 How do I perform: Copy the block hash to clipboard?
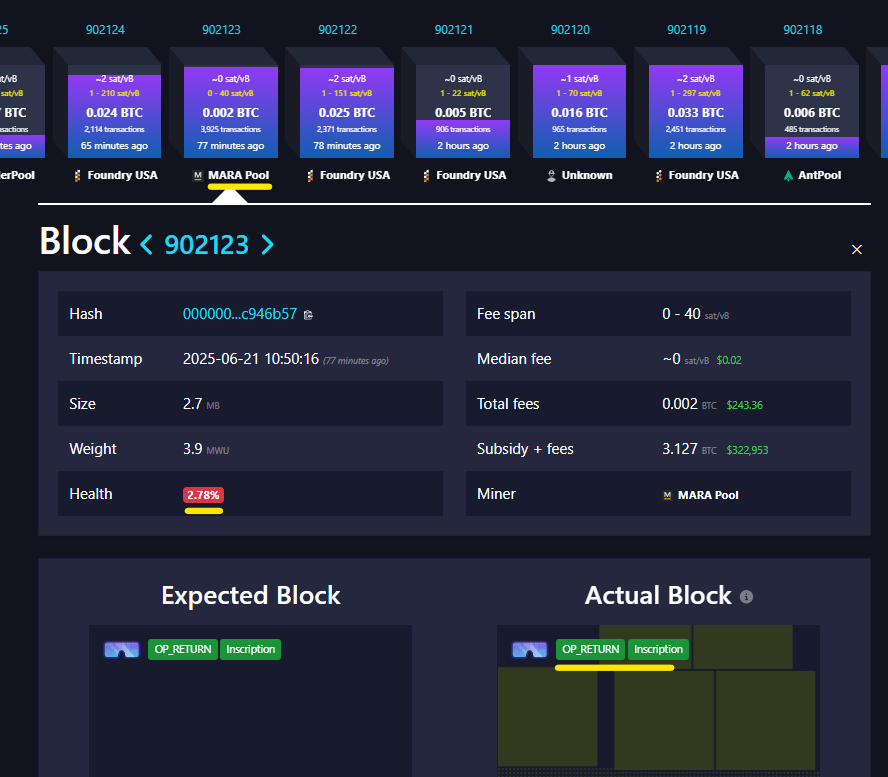[x=308, y=315]
